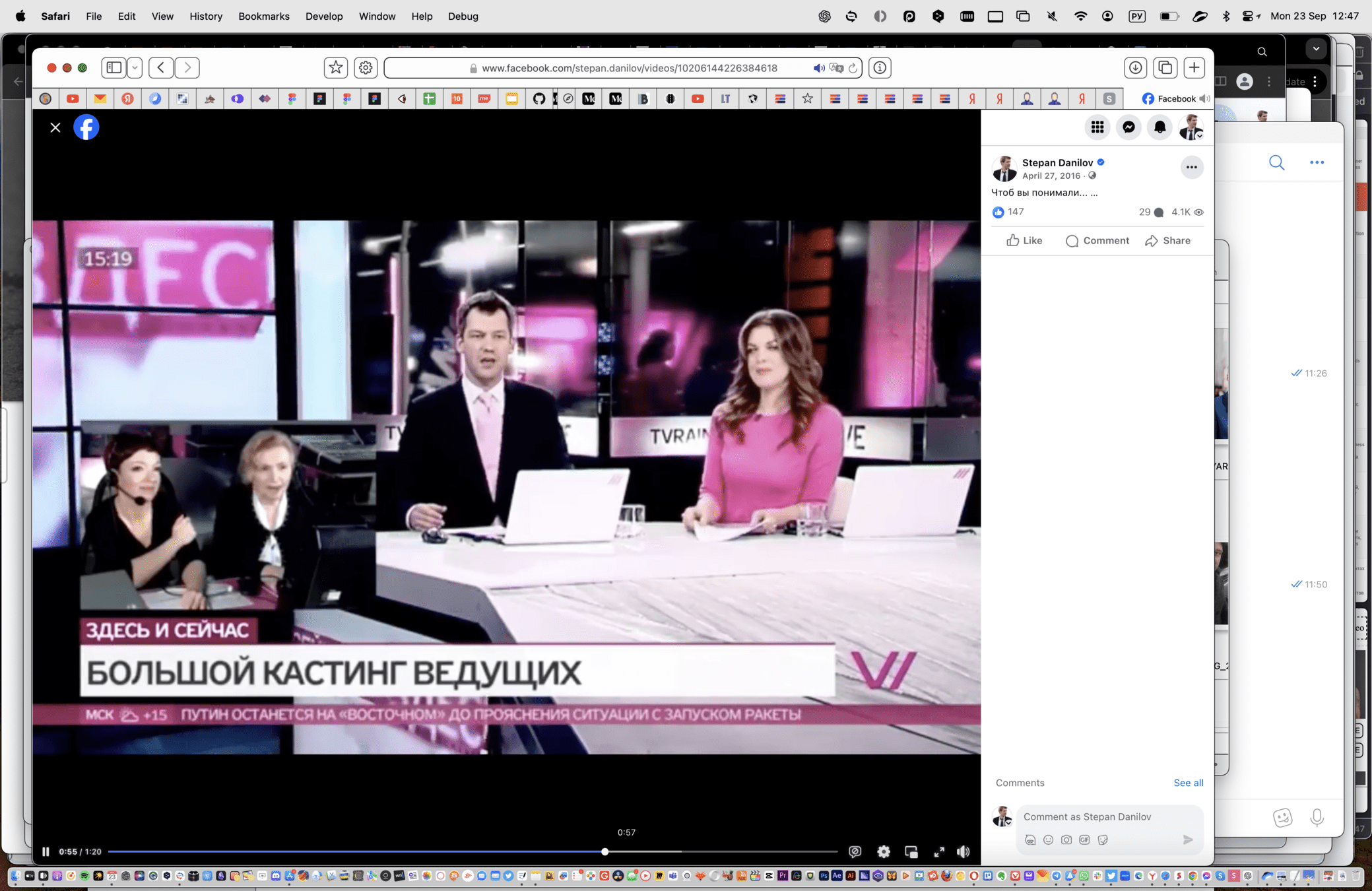The height and width of the screenshot is (891, 1372).
Task: Open video settings gear icon
Action: coord(884,851)
